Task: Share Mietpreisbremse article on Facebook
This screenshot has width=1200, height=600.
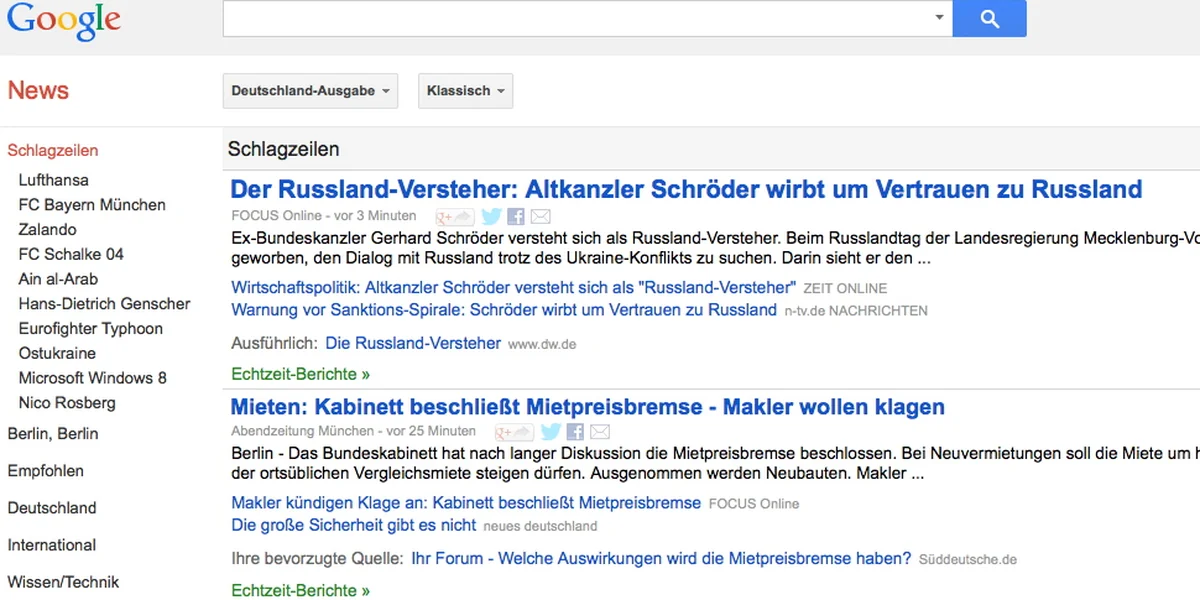Action: [x=575, y=432]
